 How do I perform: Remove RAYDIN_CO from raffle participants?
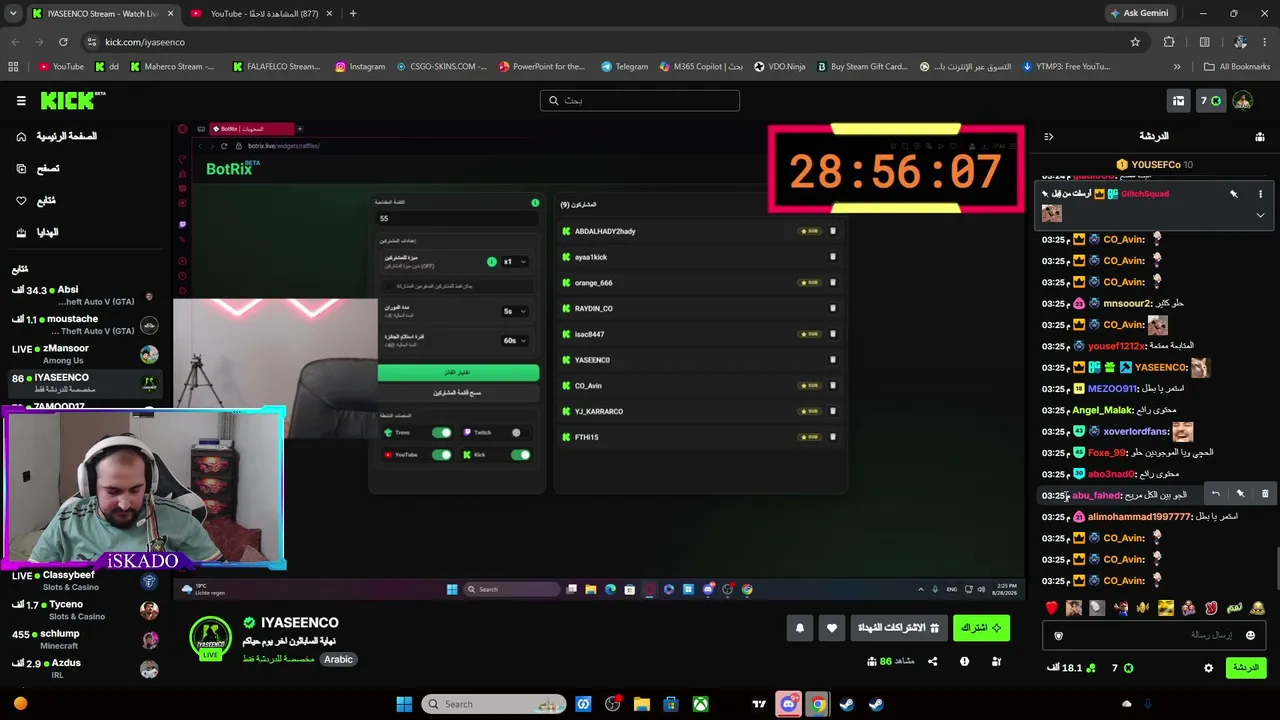click(833, 308)
